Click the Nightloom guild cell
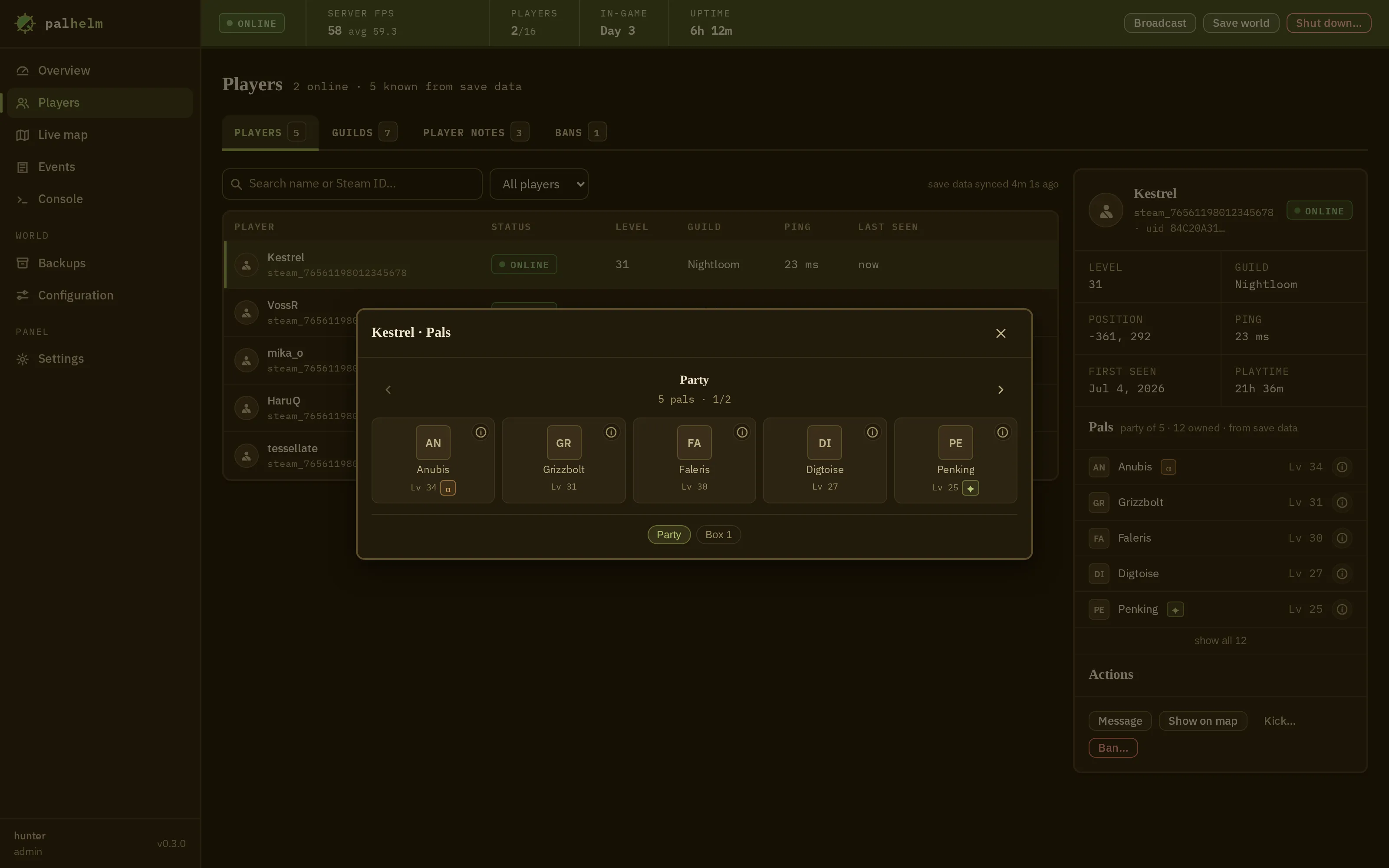The height and width of the screenshot is (868, 1389). pyautogui.click(x=714, y=265)
